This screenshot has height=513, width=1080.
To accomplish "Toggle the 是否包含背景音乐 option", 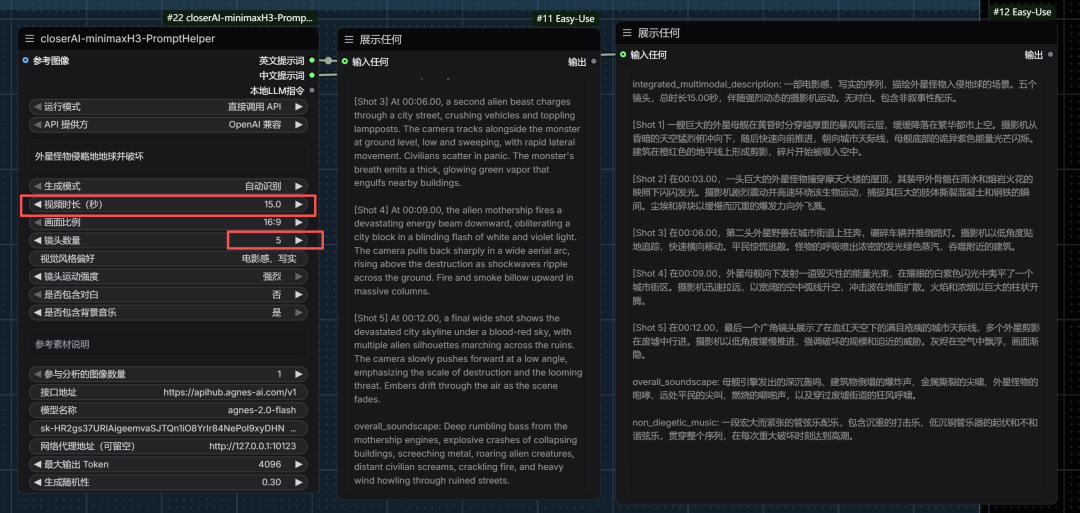I will 169,313.
